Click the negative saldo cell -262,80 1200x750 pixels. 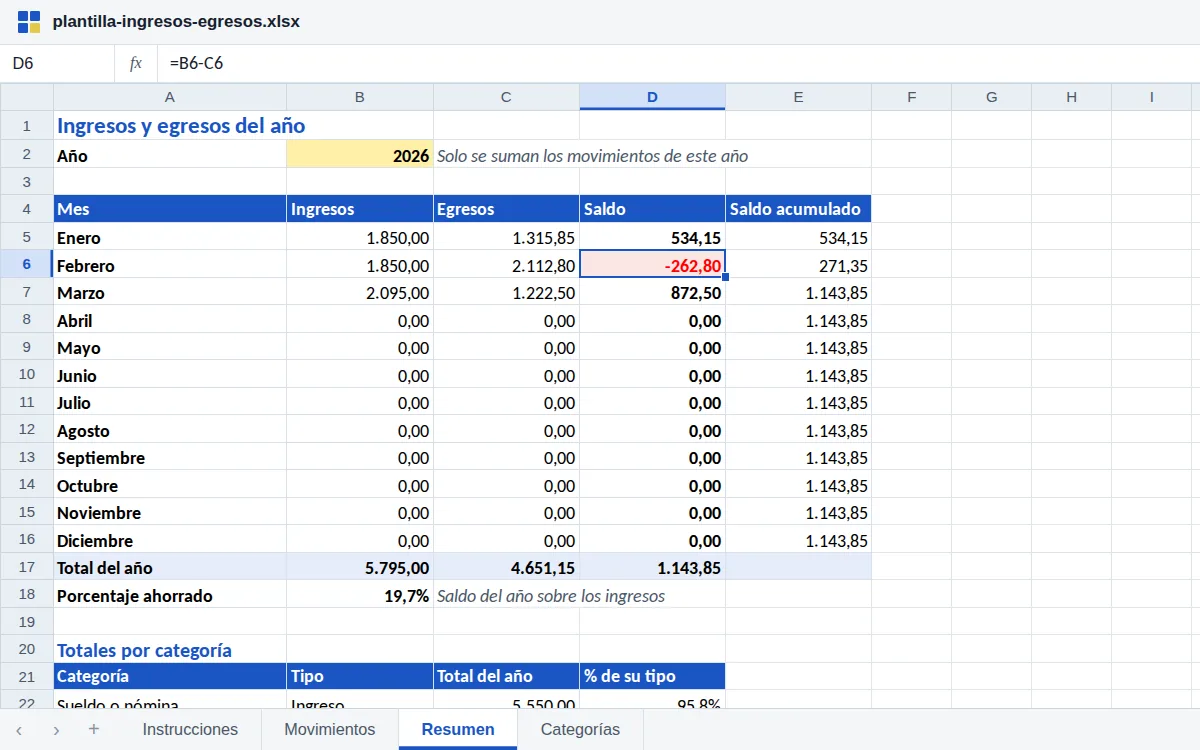tap(652, 265)
